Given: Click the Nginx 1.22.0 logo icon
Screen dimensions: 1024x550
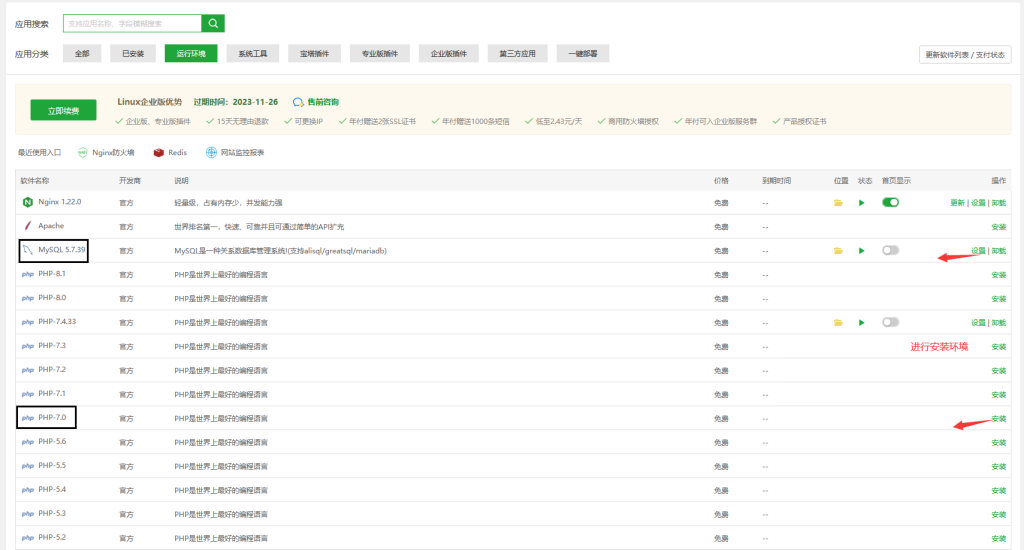Looking at the screenshot, I should click(27, 202).
